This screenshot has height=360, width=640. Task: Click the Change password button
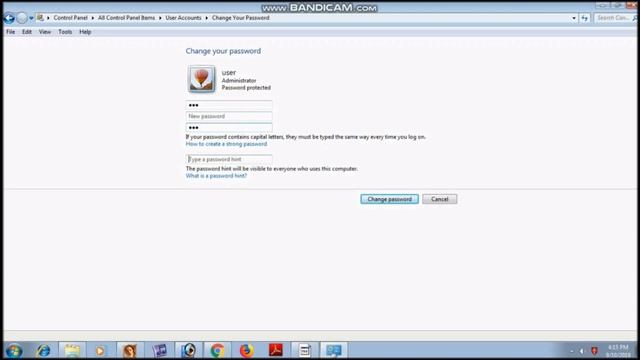pyautogui.click(x=389, y=199)
